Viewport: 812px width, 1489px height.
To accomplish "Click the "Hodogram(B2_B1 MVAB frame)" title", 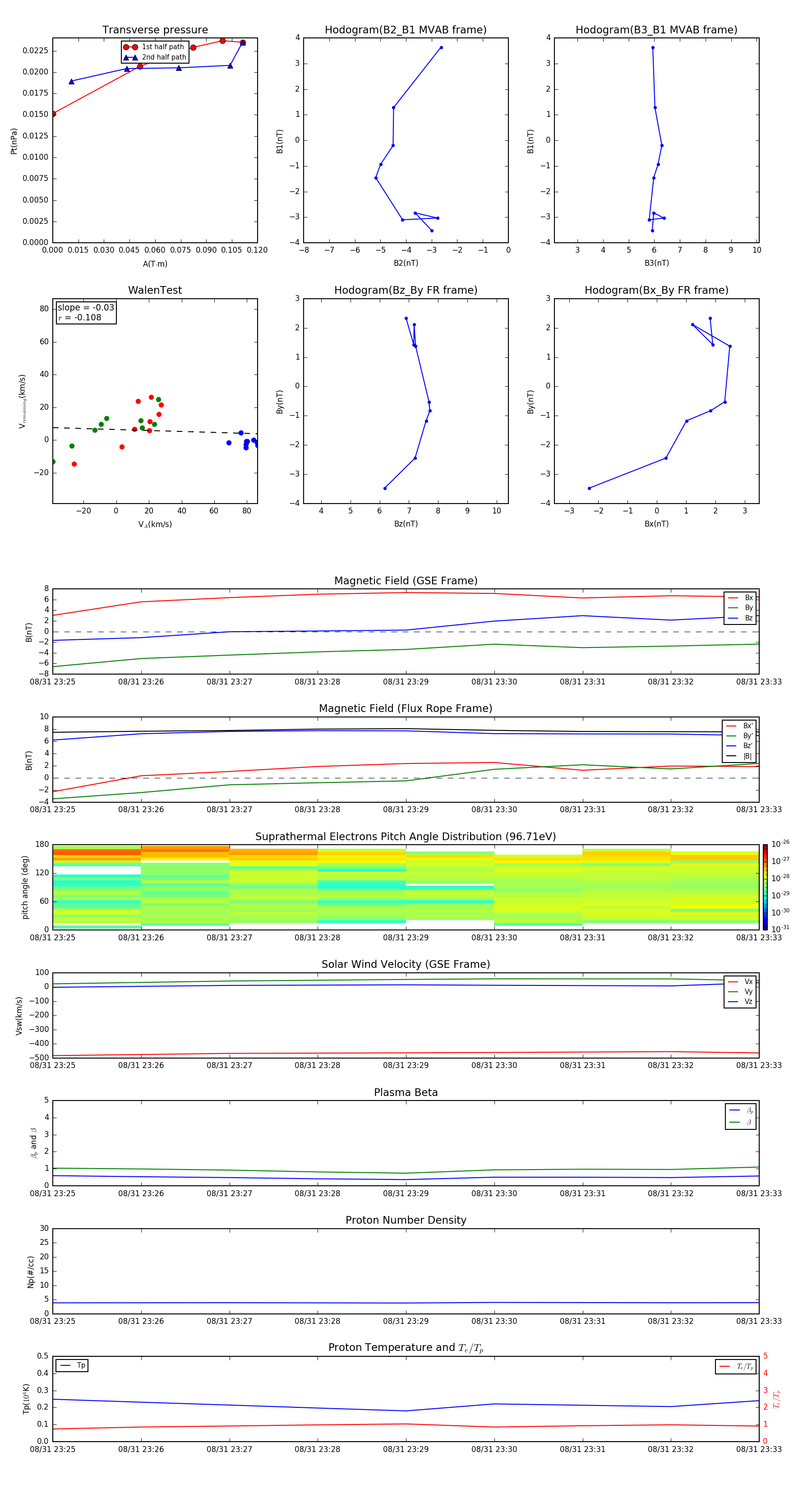I will [x=406, y=30].
